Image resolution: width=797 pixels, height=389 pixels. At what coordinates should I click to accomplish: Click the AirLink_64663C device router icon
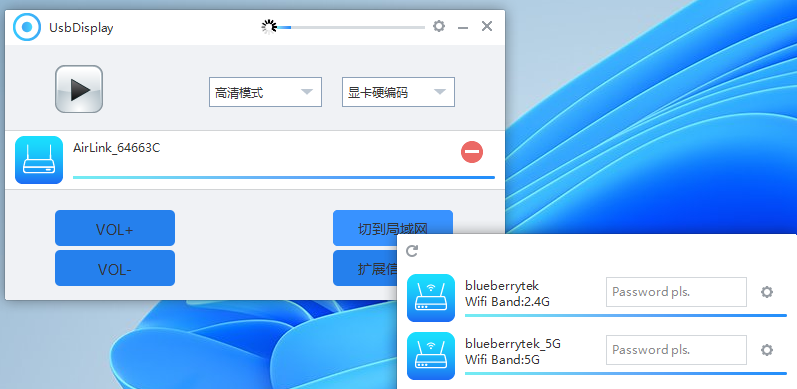tap(39, 160)
